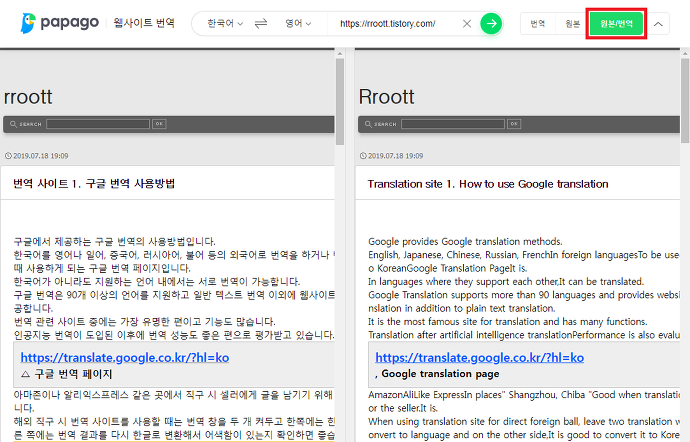This screenshot has height=442, width=690.
Task: Click the Papago parrot logo
Action: click(28, 23)
